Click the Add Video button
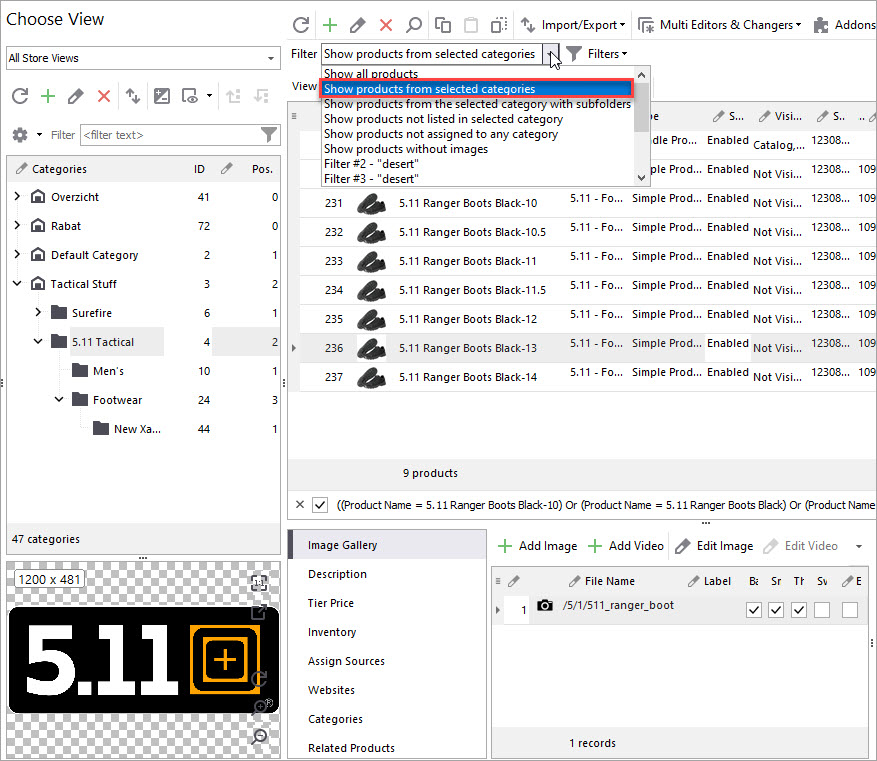Viewport: 877px width, 761px height. coord(626,546)
